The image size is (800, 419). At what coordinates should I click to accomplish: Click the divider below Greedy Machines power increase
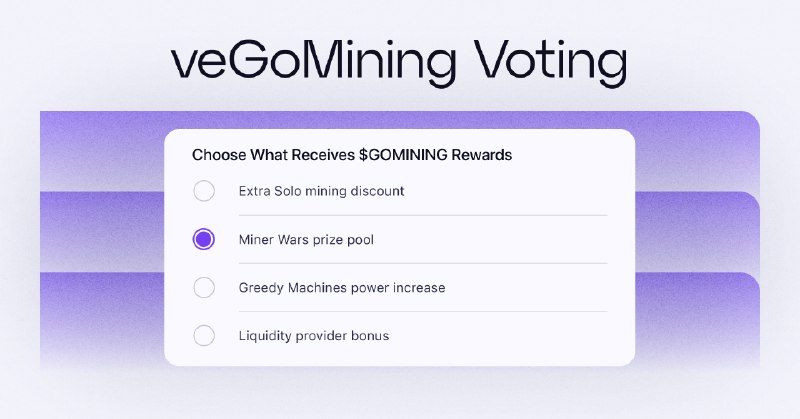click(x=423, y=311)
